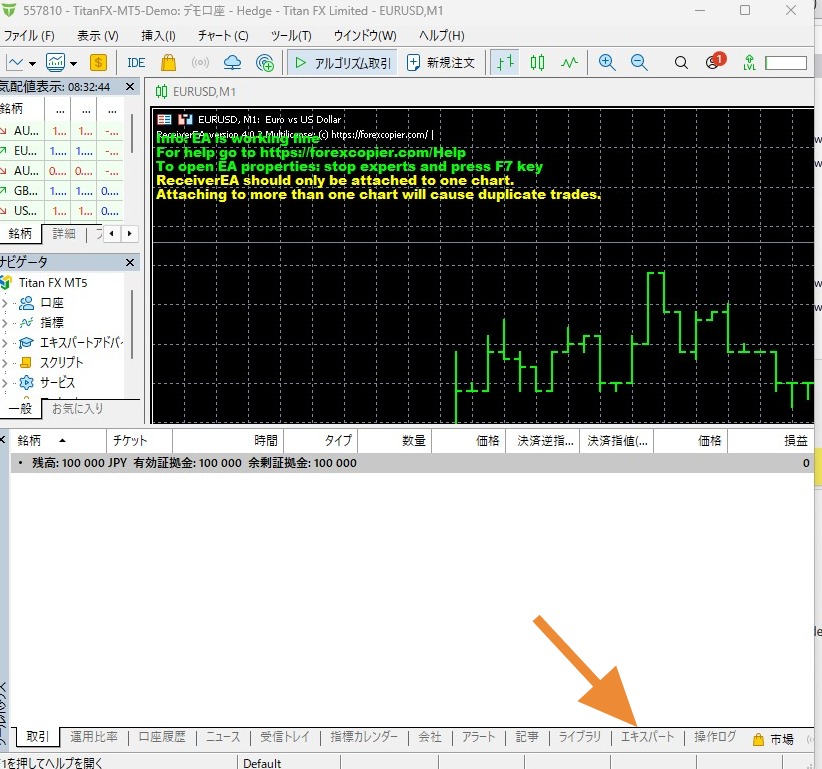
Task: Open the 市場 market button with bag icon
Action: [773, 740]
